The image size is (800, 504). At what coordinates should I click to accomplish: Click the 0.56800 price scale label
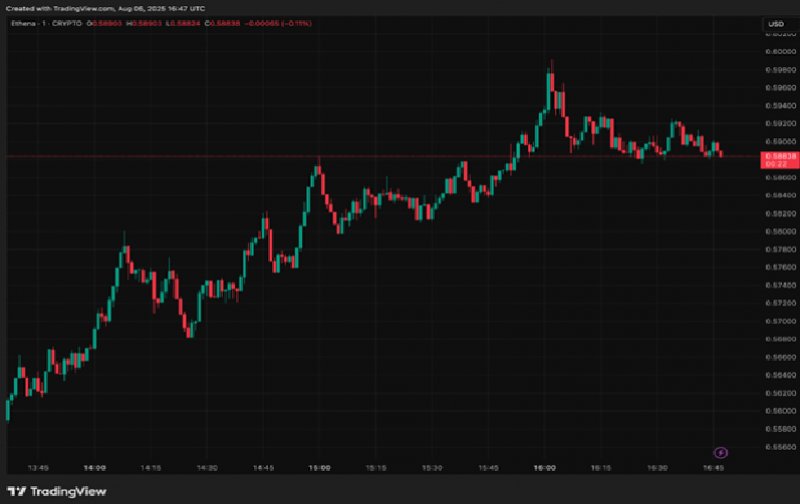781,339
